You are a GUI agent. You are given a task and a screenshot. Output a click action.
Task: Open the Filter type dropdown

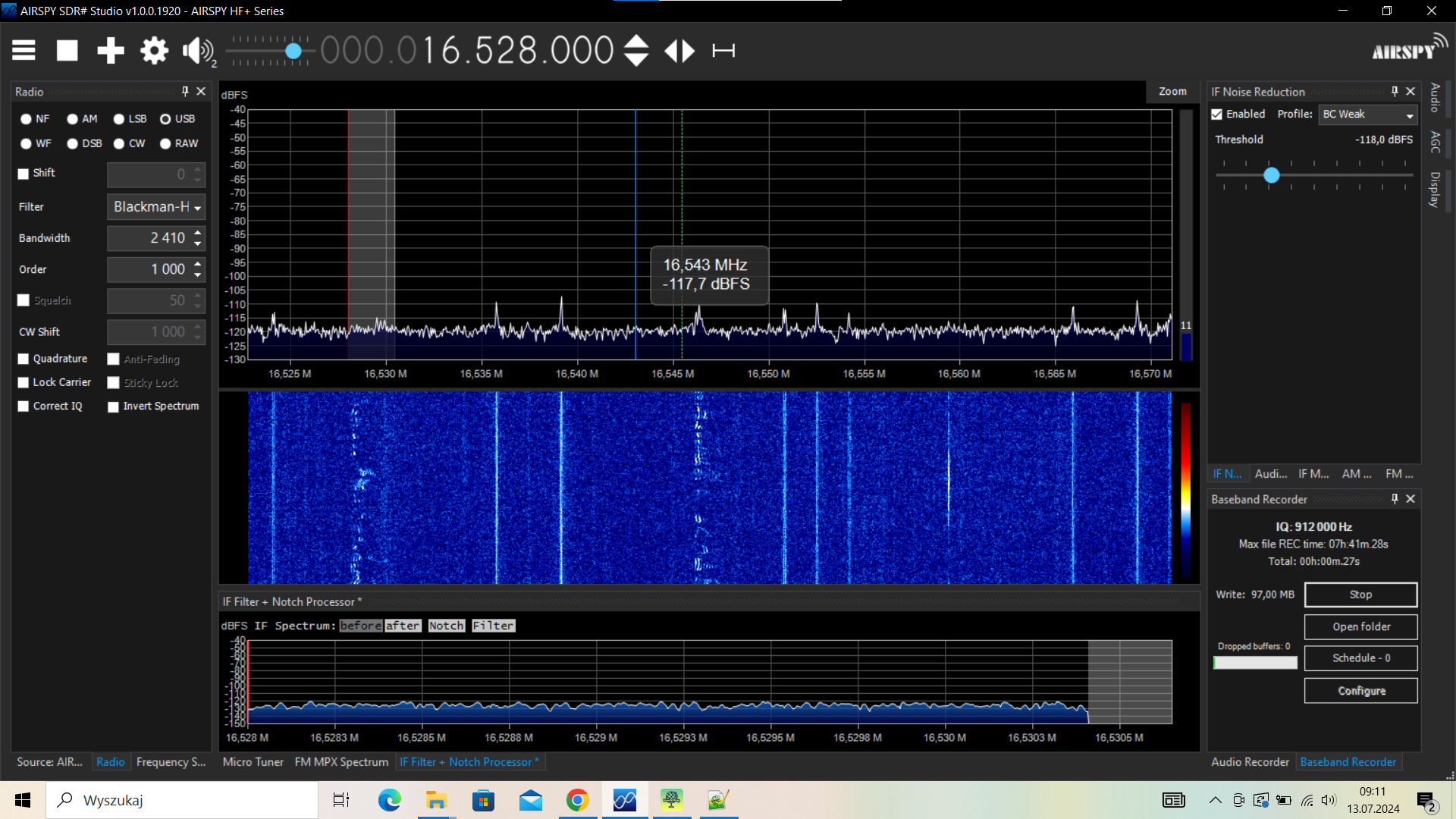pos(156,207)
